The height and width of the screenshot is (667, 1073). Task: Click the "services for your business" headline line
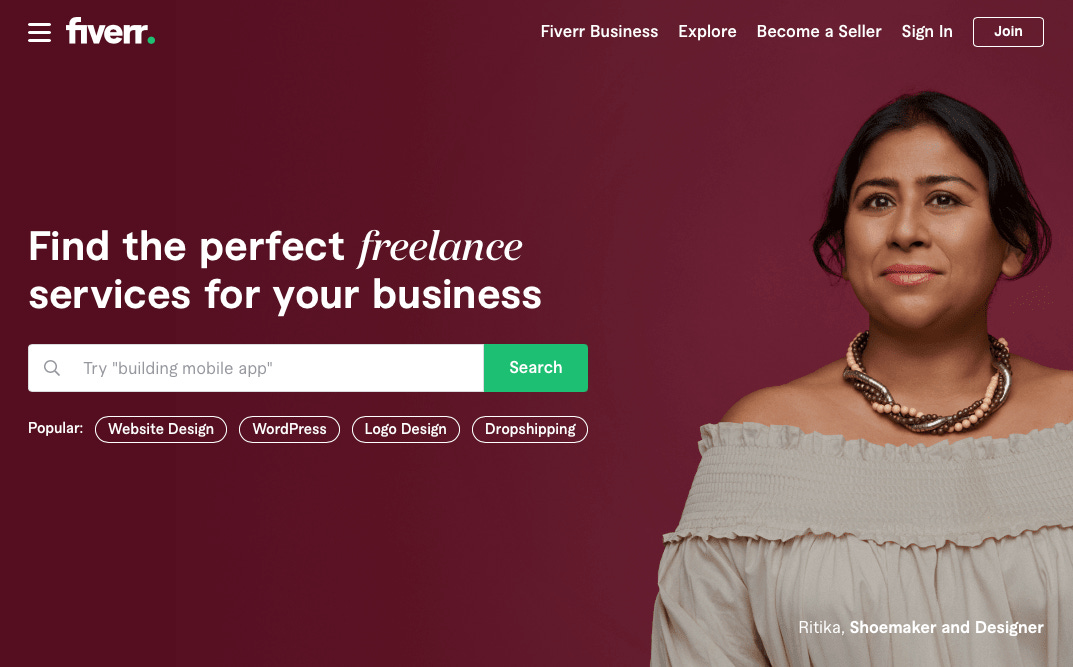[x=285, y=296]
